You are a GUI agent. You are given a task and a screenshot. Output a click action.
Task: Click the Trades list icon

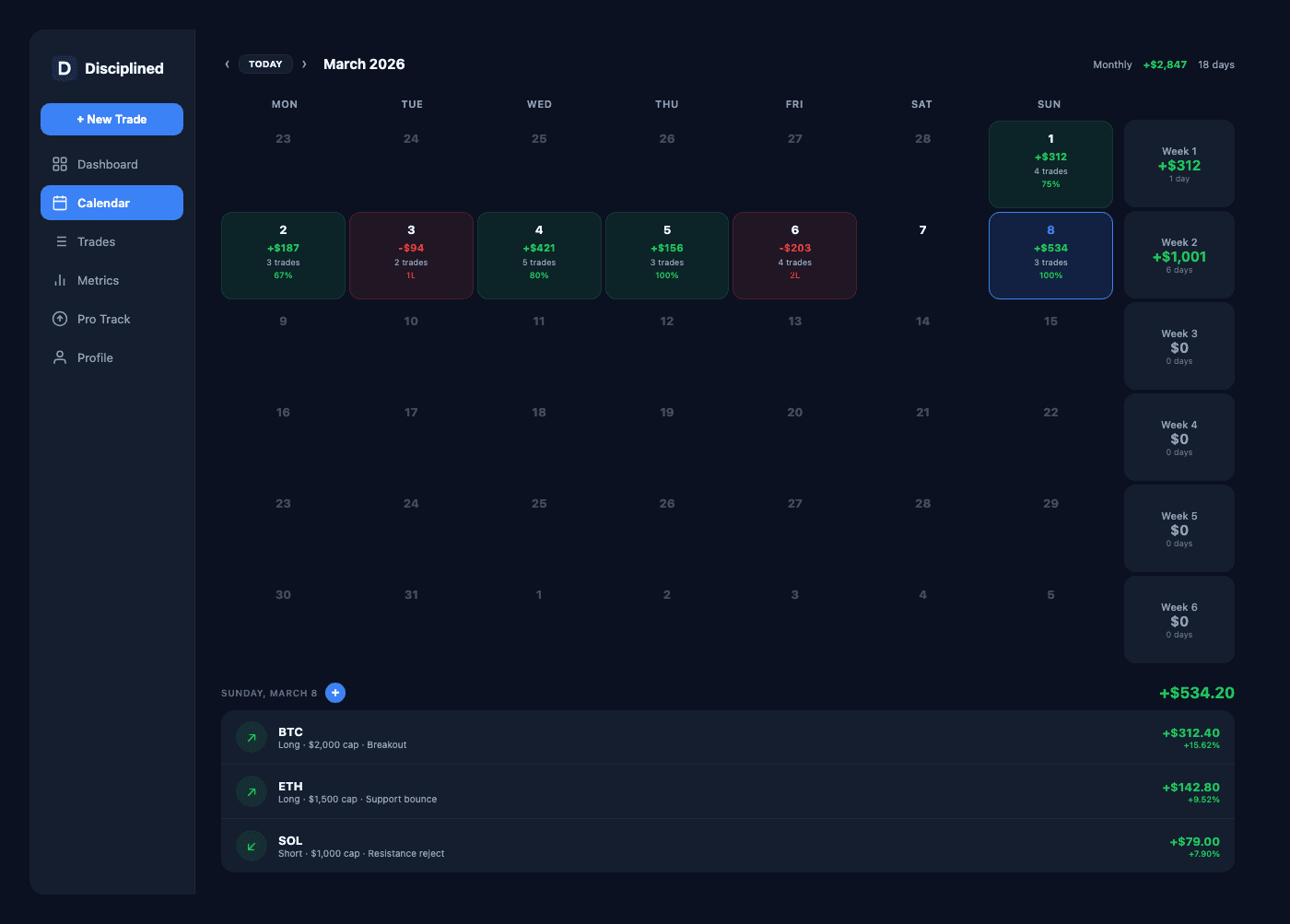61,241
